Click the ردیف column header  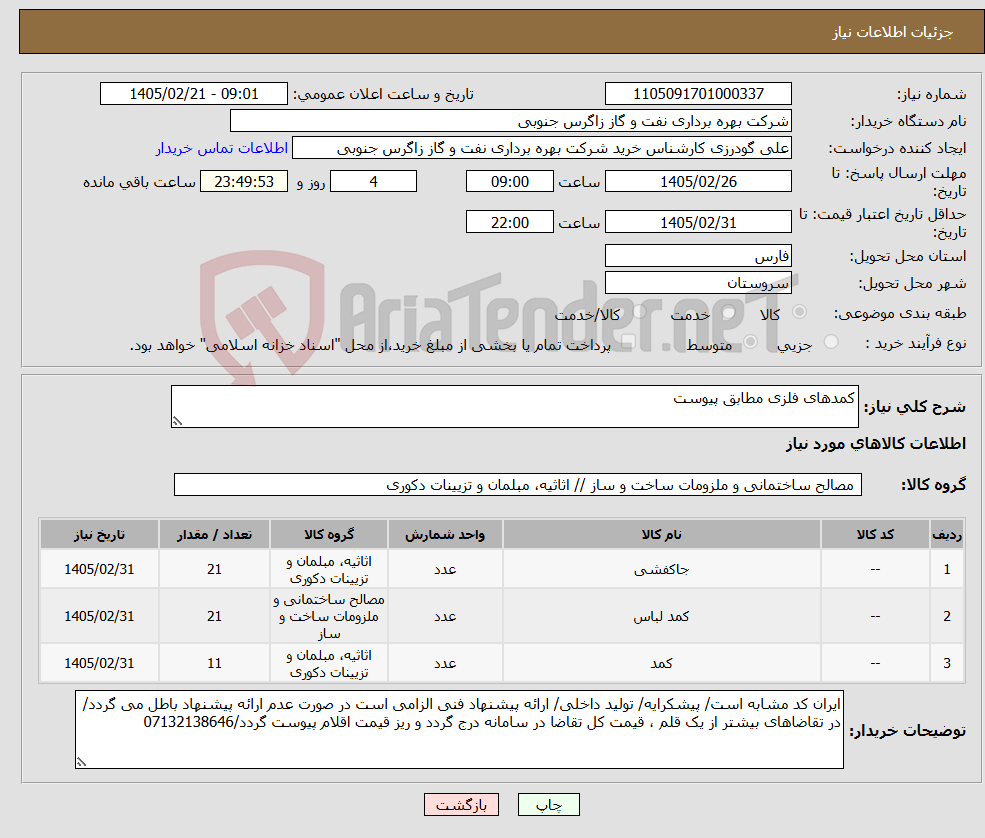click(947, 535)
